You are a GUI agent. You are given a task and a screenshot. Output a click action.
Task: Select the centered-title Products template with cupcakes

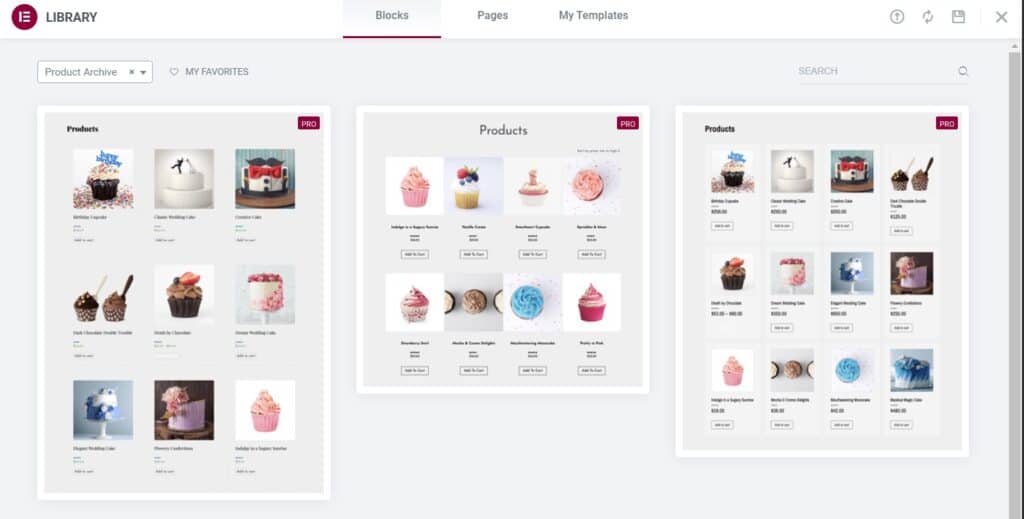click(503, 249)
